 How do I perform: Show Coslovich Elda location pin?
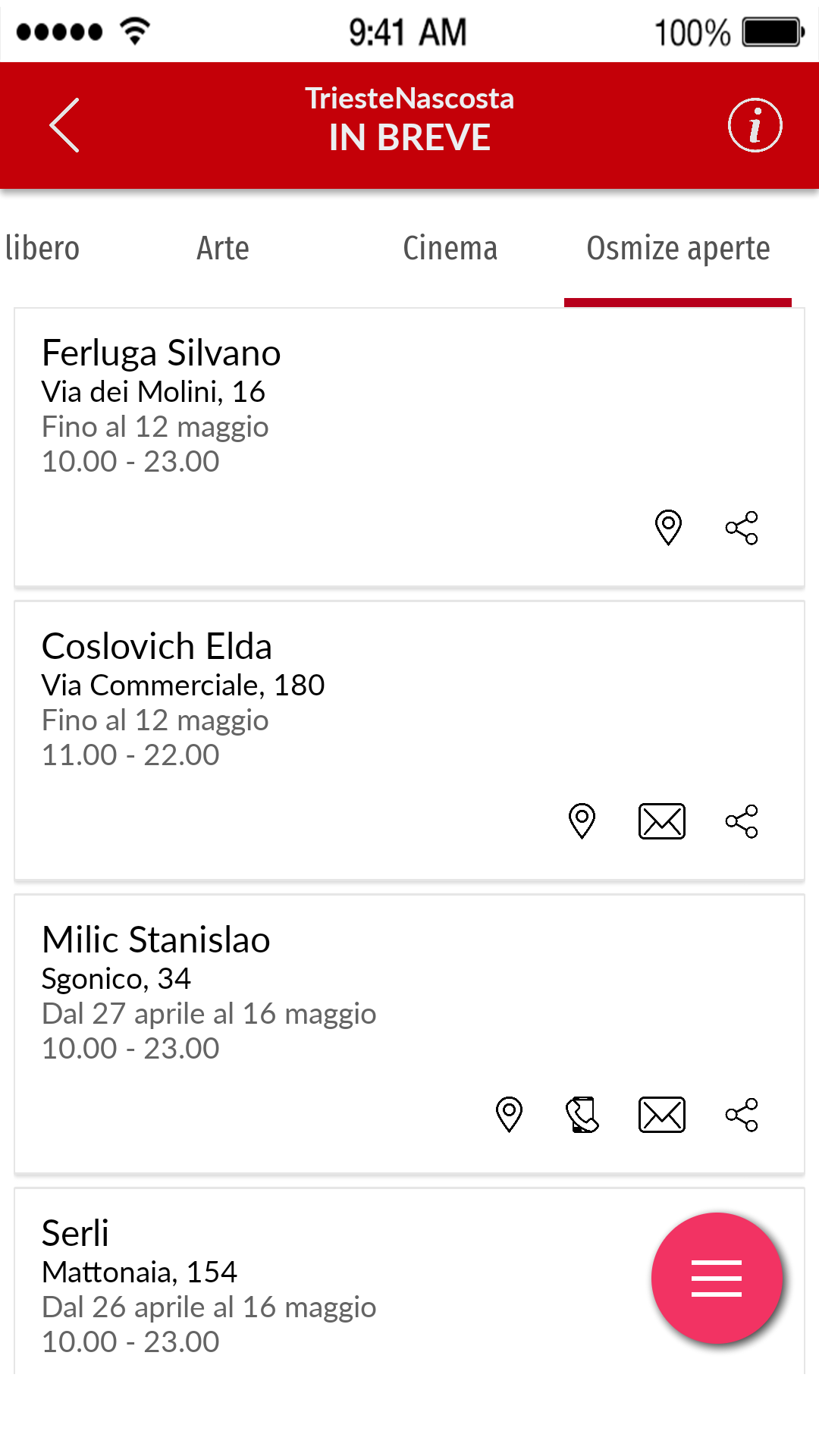582,821
